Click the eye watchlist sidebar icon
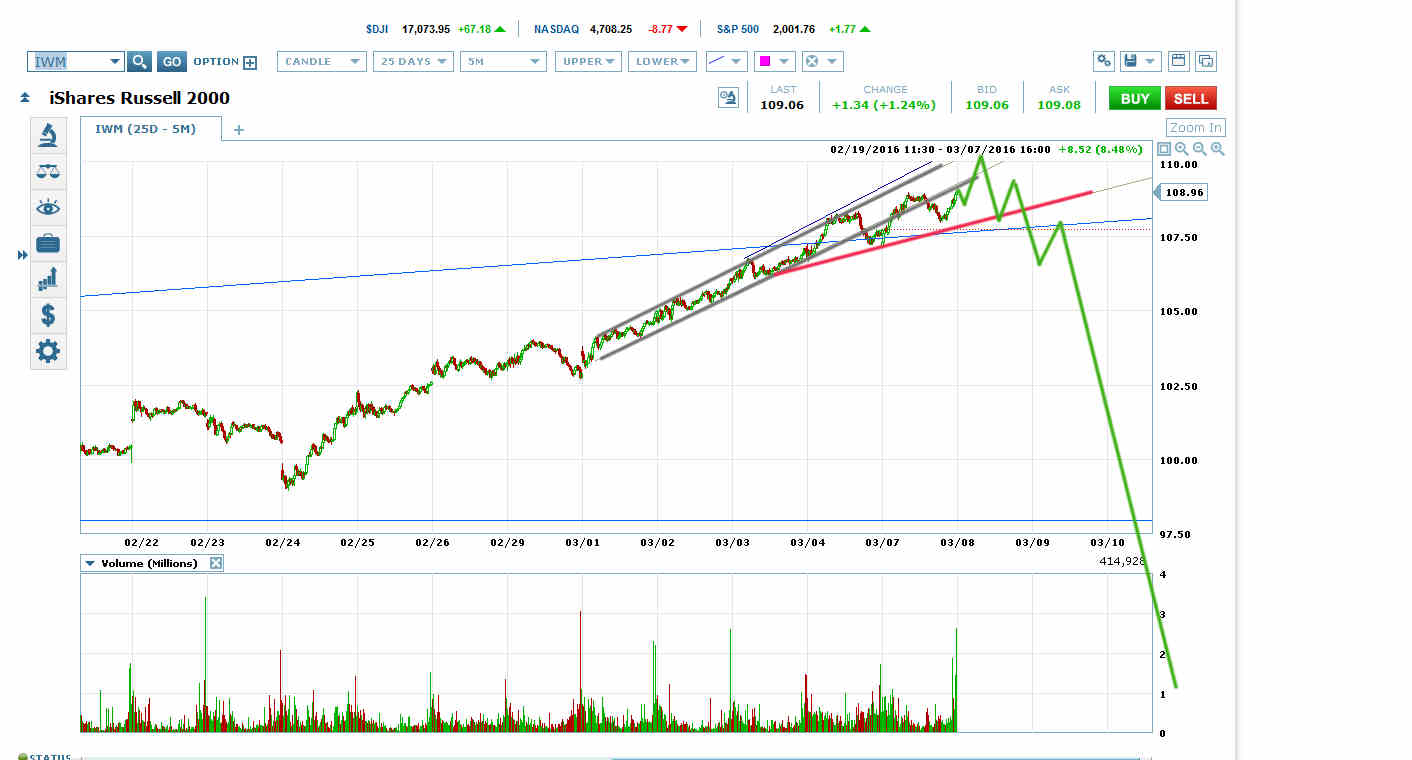Image resolution: width=1412 pixels, height=760 pixels. 48,207
